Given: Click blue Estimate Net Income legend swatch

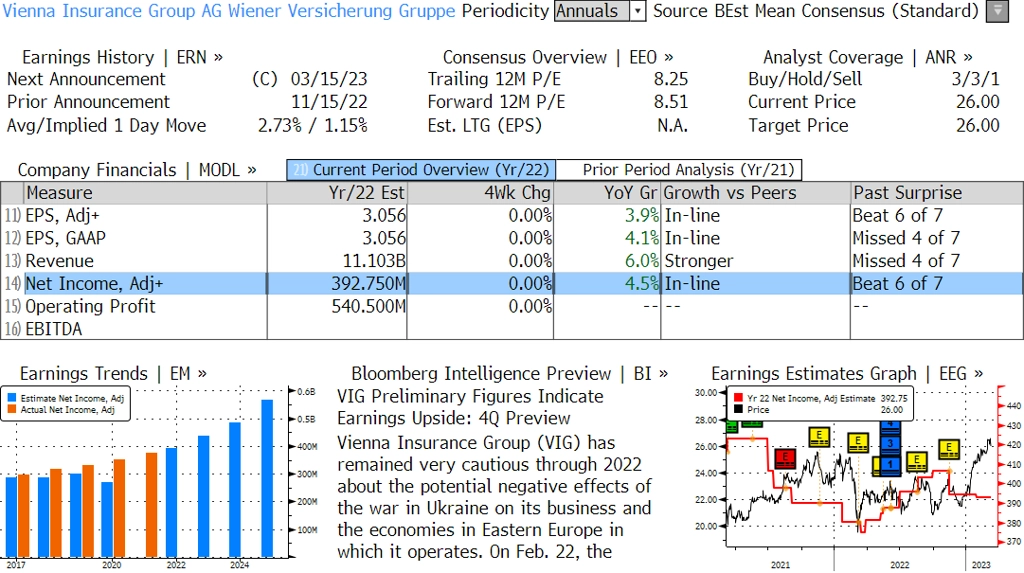Looking at the screenshot, I should (x=12, y=398).
